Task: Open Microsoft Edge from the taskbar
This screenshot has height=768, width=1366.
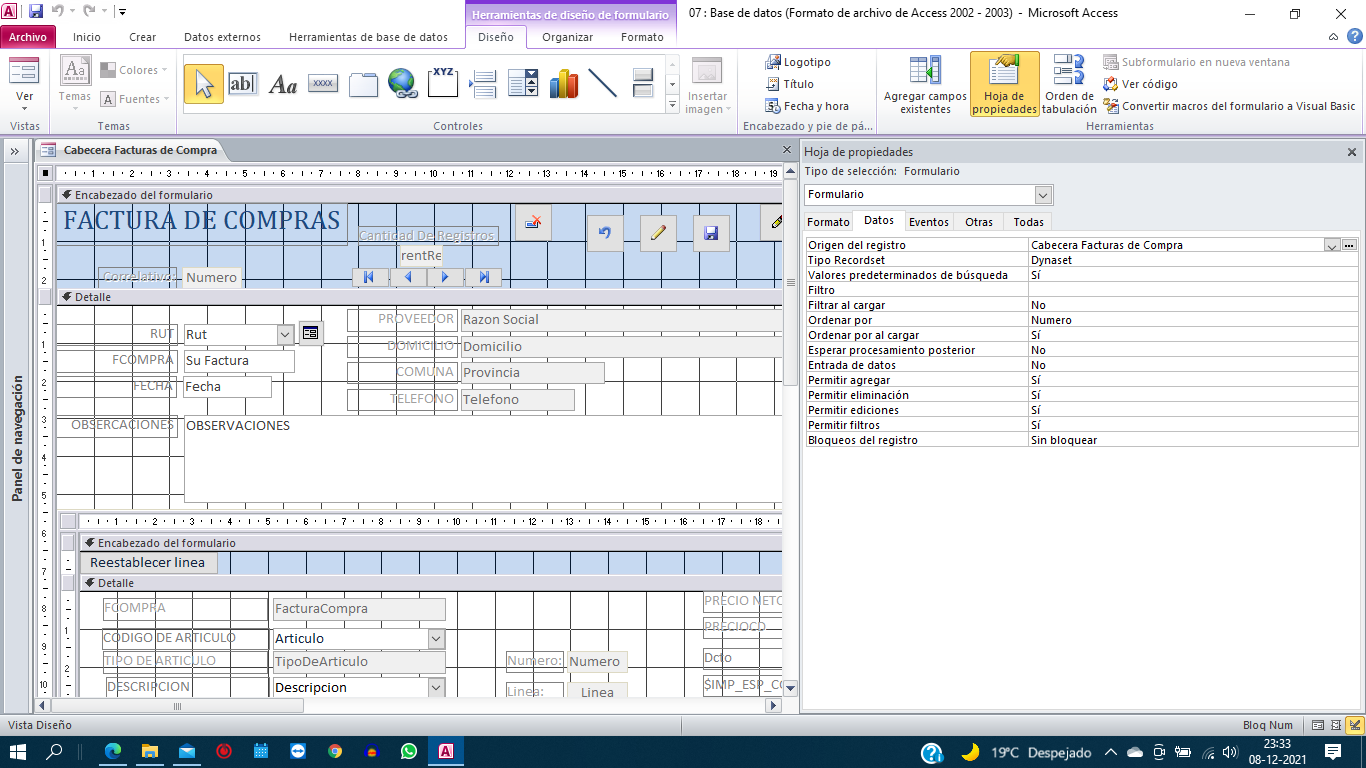Action: [113, 751]
